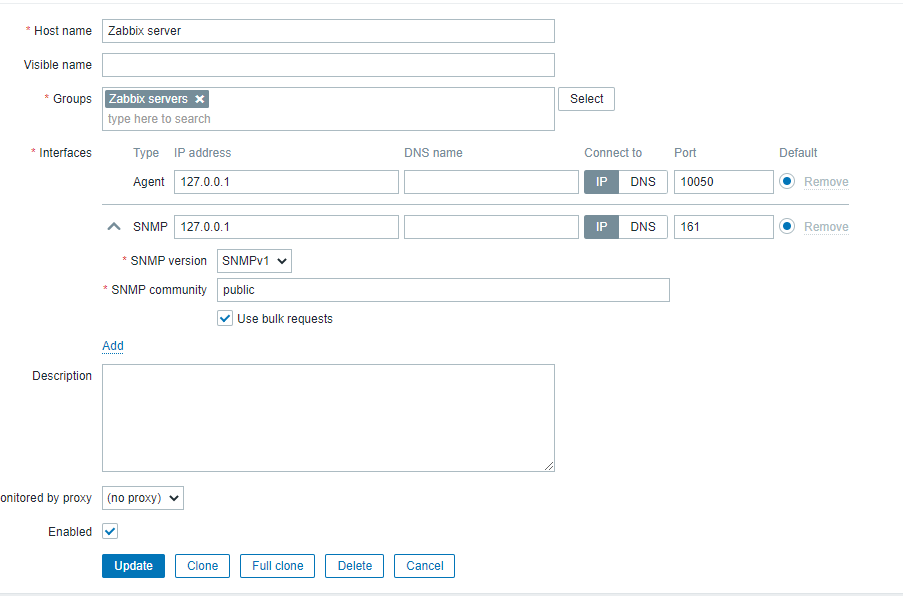Set SNMP interface connection to IP

tap(601, 227)
